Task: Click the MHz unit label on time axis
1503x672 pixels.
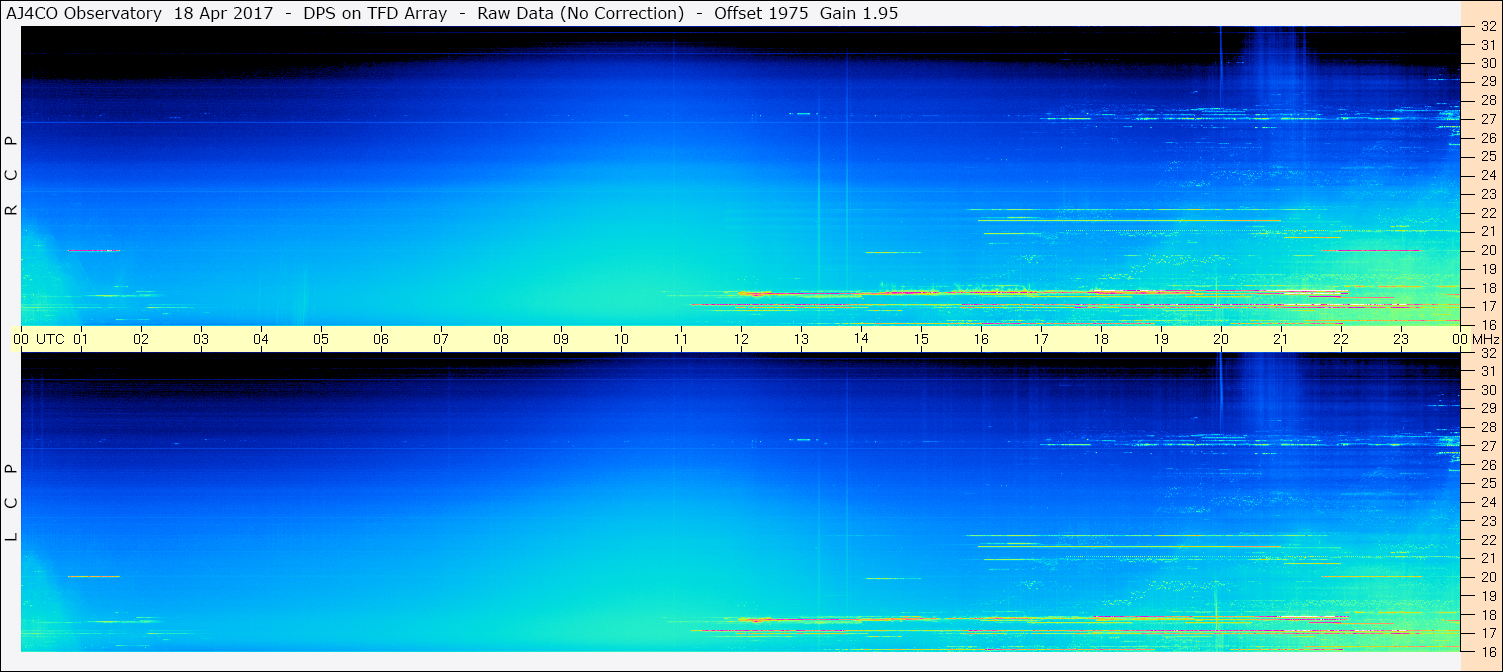Action: tap(1485, 339)
